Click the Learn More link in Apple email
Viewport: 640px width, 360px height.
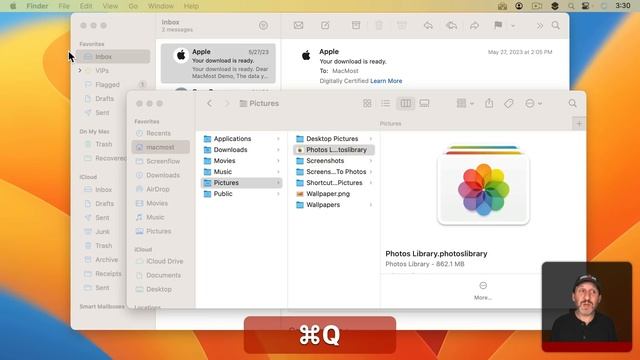pos(386,81)
